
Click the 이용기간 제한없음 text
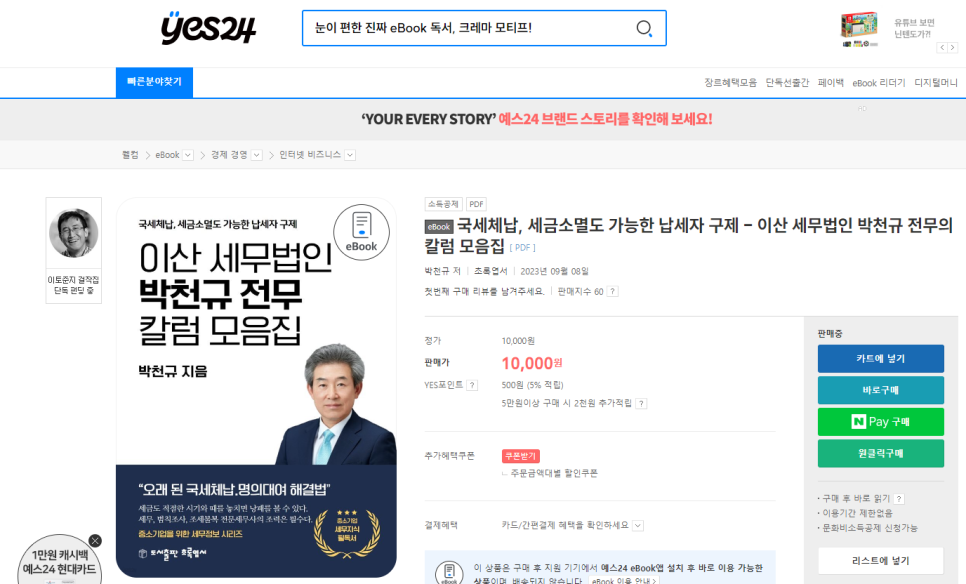click(858, 513)
